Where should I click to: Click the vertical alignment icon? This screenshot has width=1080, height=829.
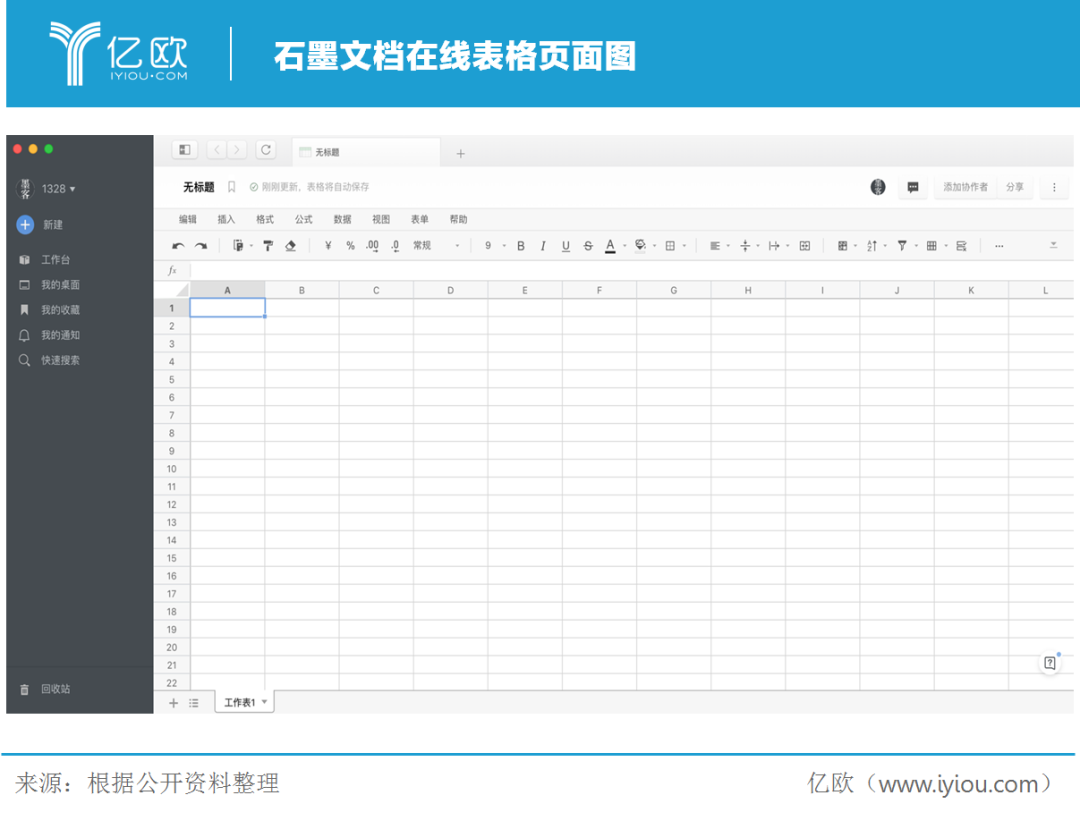[x=745, y=246]
